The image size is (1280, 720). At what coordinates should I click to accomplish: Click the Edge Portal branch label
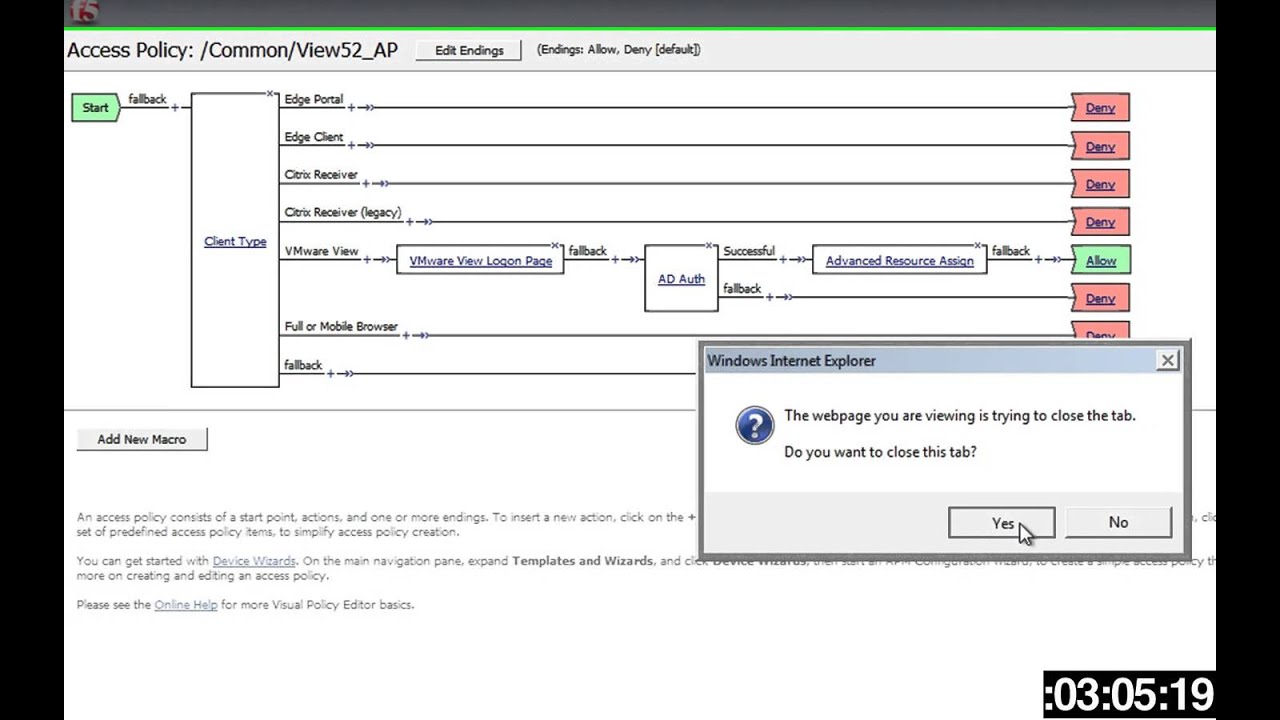tap(314, 99)
